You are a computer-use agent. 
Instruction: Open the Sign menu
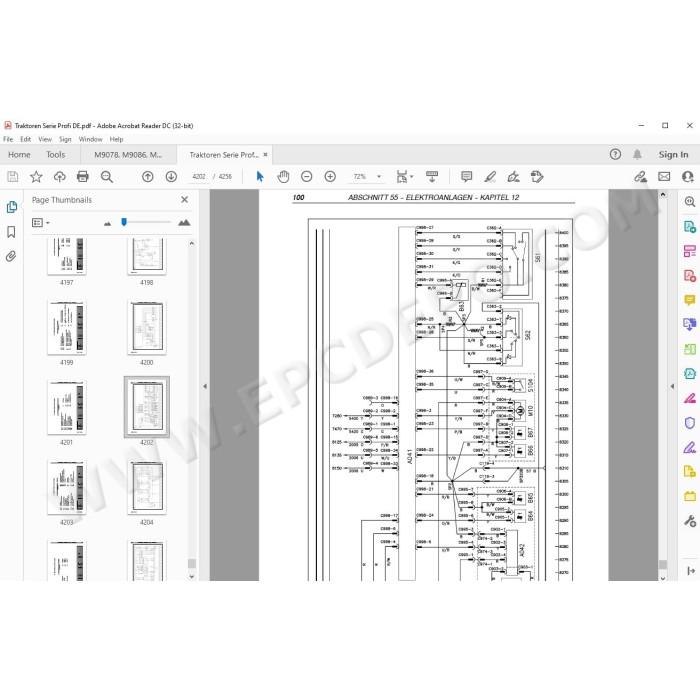click(x=65, y=139)
